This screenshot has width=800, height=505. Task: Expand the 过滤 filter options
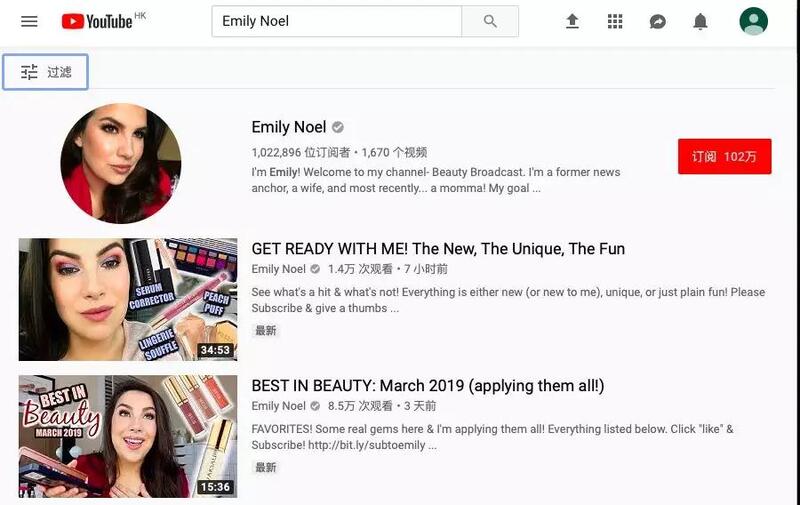click(x=46, y=72)
